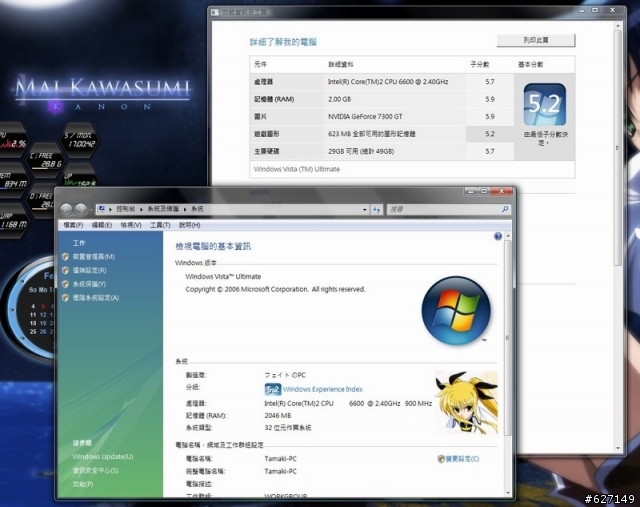Viewport: 640px width, 507px height.
Task: Open 資訊安全中心(S) link
Action: [x=96, y=470]
